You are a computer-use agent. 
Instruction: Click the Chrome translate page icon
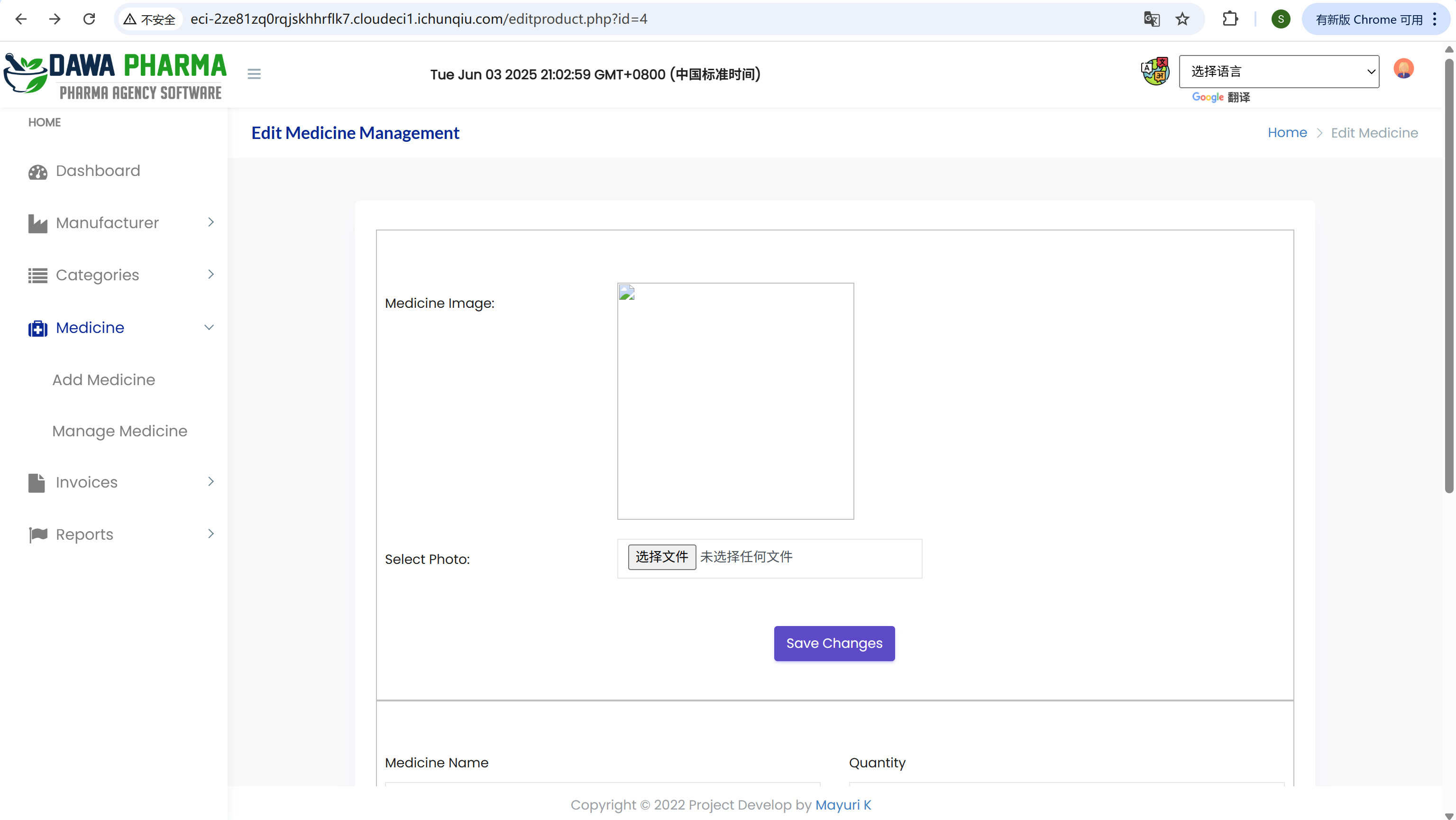[x=1151, y=19]
